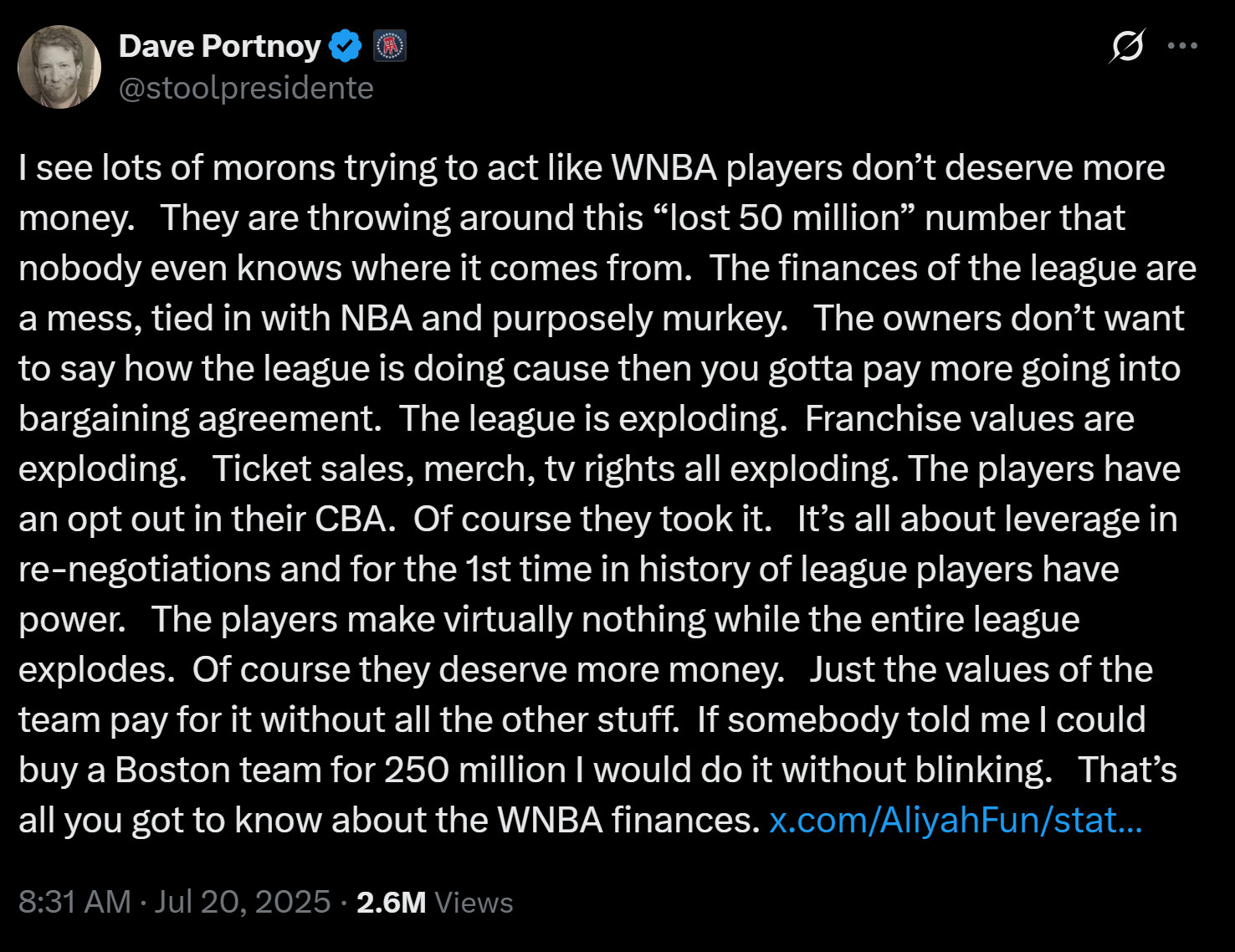Click the phrase "Of course they took it."
The height and width of the screenshot is (952, 1235).
coord(592,520)
